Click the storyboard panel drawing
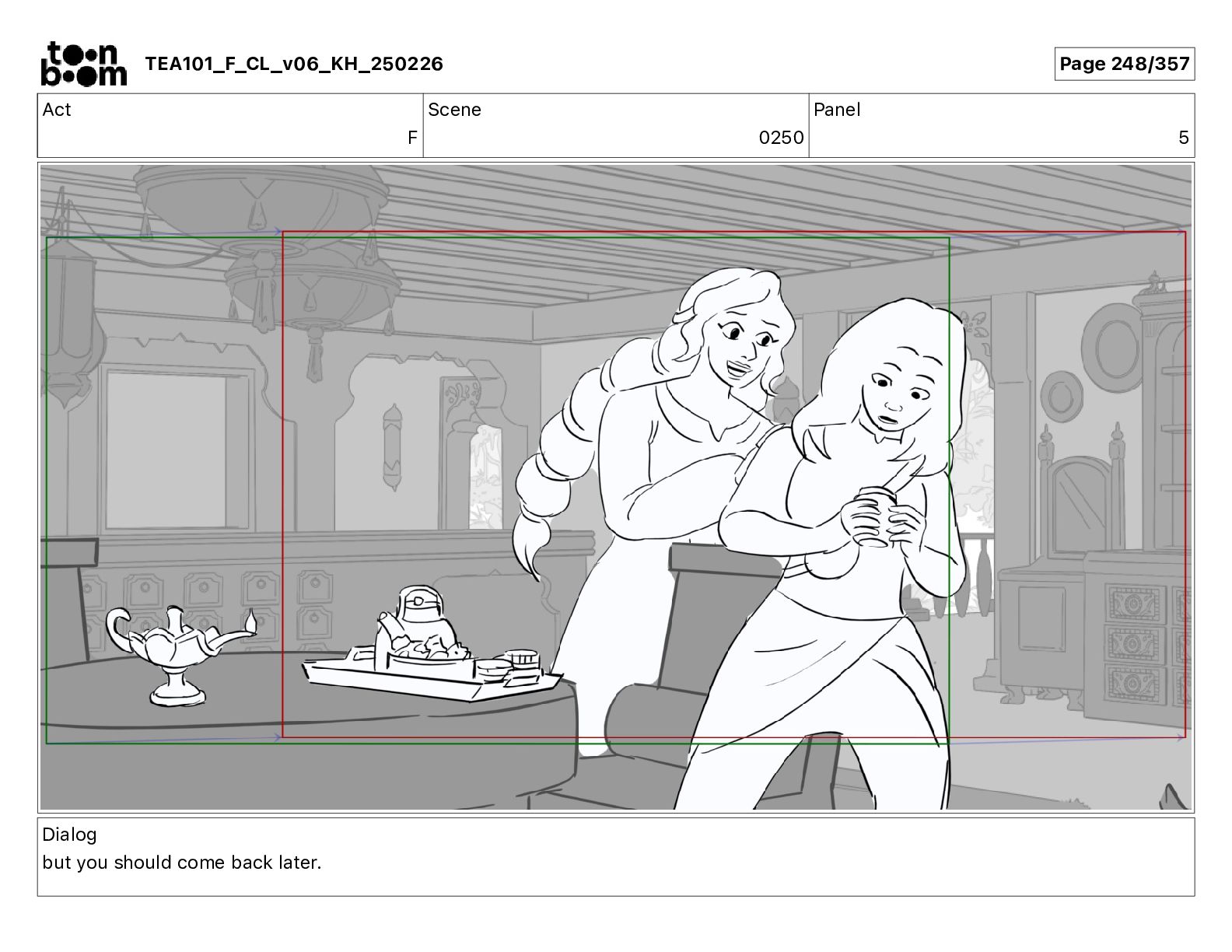The width and height of the screenshot is (1232, 952). point(616,487)
